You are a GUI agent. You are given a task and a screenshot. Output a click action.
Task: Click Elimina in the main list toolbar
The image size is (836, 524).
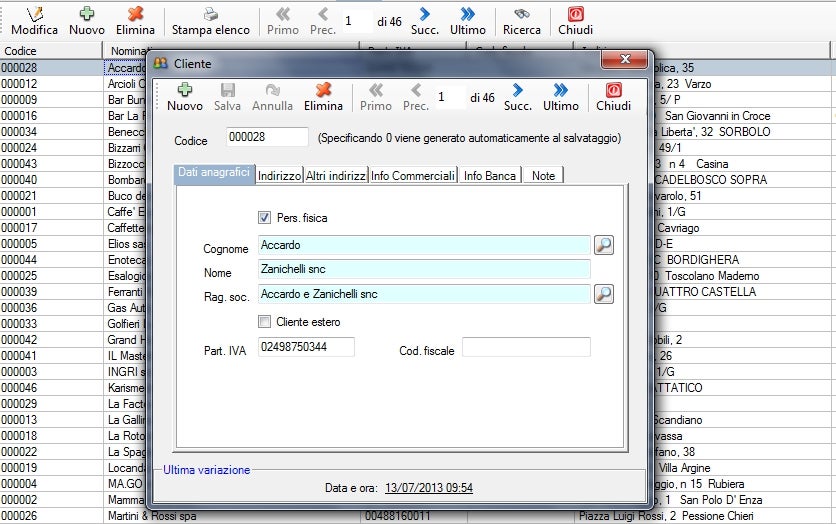(135, 21)
